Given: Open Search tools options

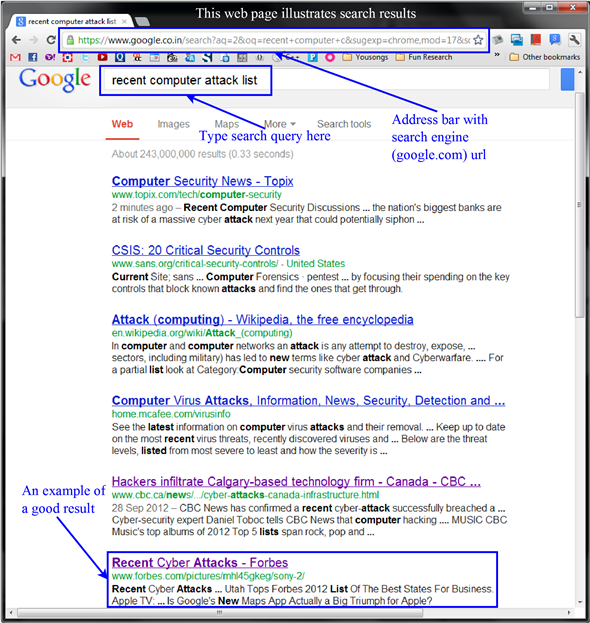Looking at the screenshot, I should [x=344, y=124].
